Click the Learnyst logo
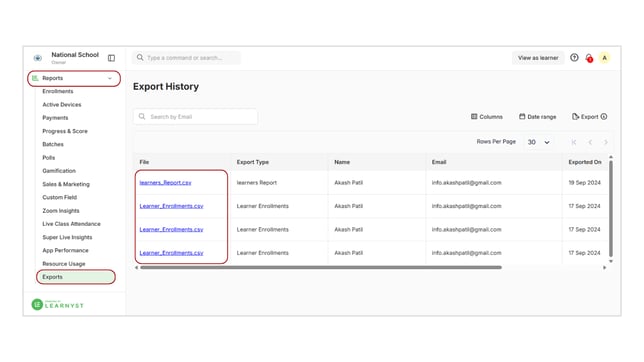The width and height of the screenshot is (644, 362). point(58,304)
